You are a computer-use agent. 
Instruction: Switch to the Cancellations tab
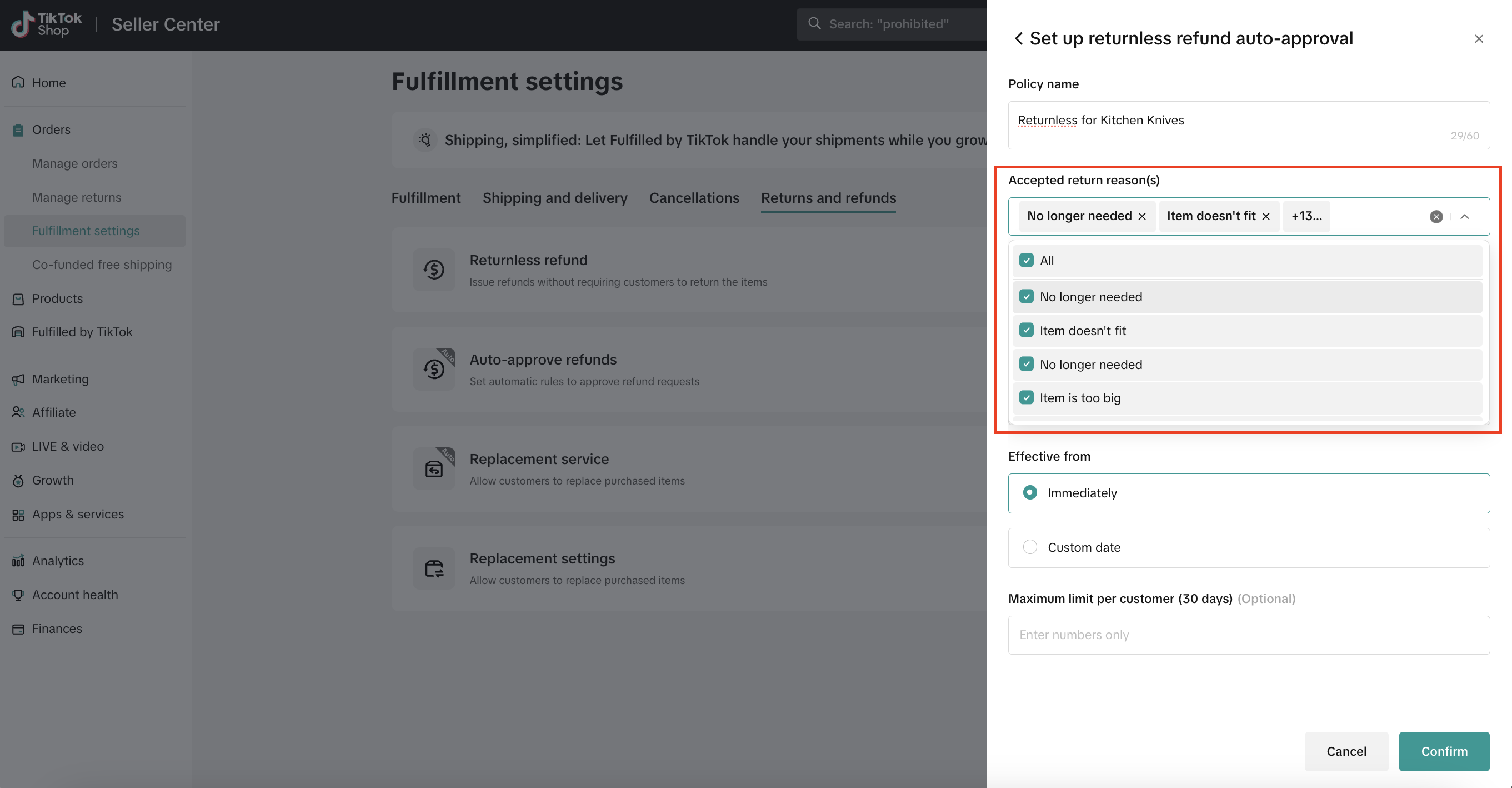tap(694, 198)
